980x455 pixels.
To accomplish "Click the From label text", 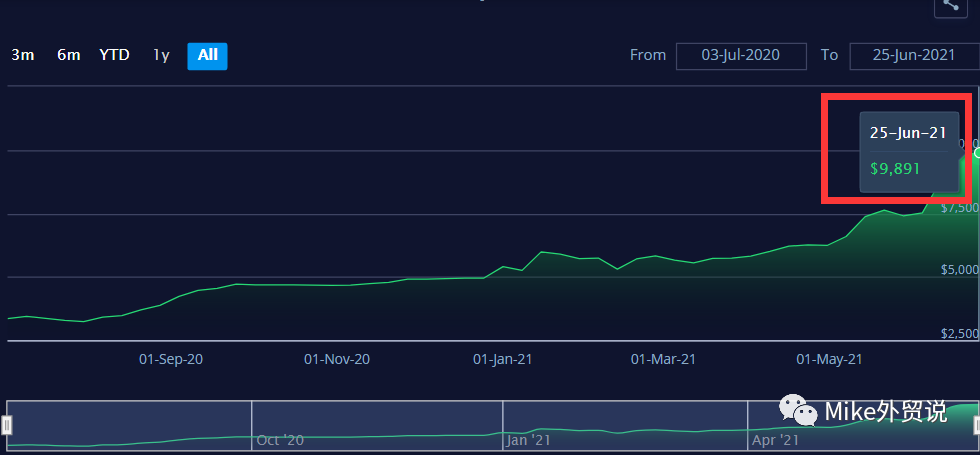I will coord(648,55).
